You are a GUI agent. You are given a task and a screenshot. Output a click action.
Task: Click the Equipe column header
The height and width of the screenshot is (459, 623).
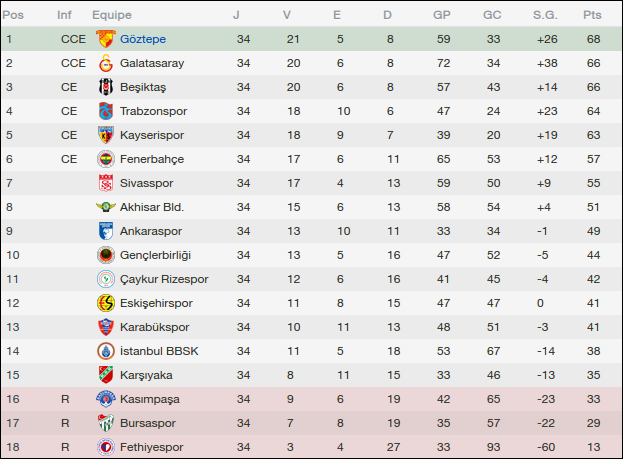(x=112, y=15)
